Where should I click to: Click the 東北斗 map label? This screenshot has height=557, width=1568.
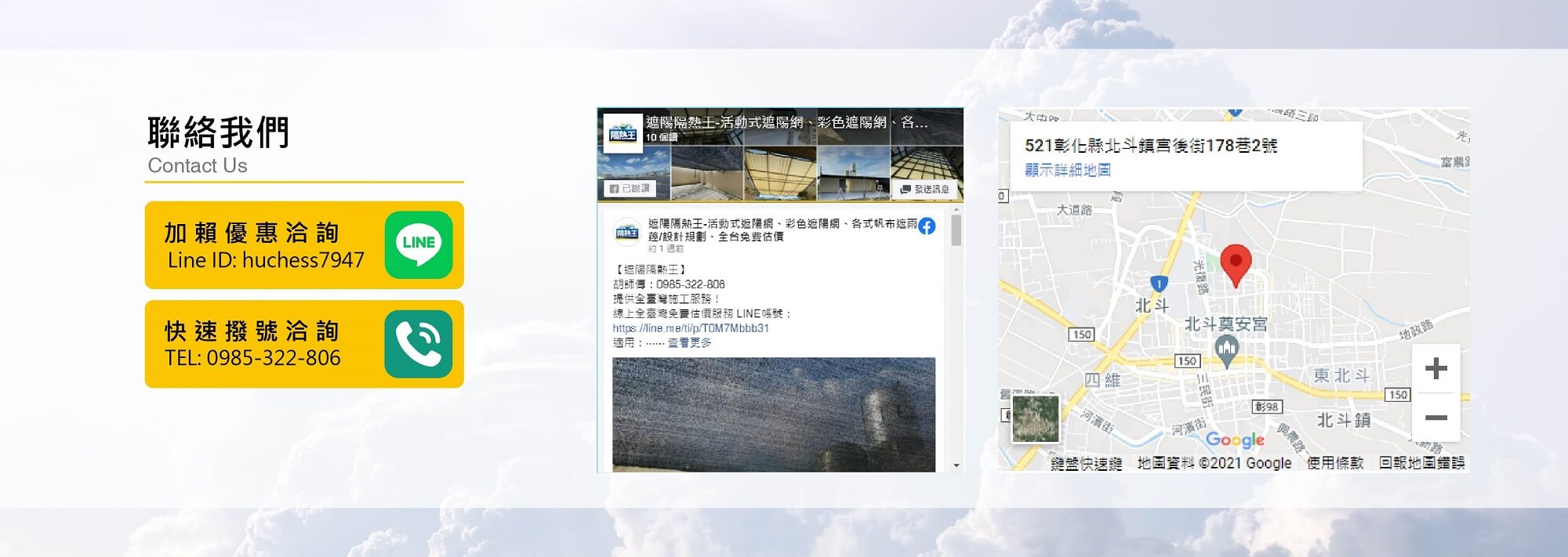point(1341,375)
